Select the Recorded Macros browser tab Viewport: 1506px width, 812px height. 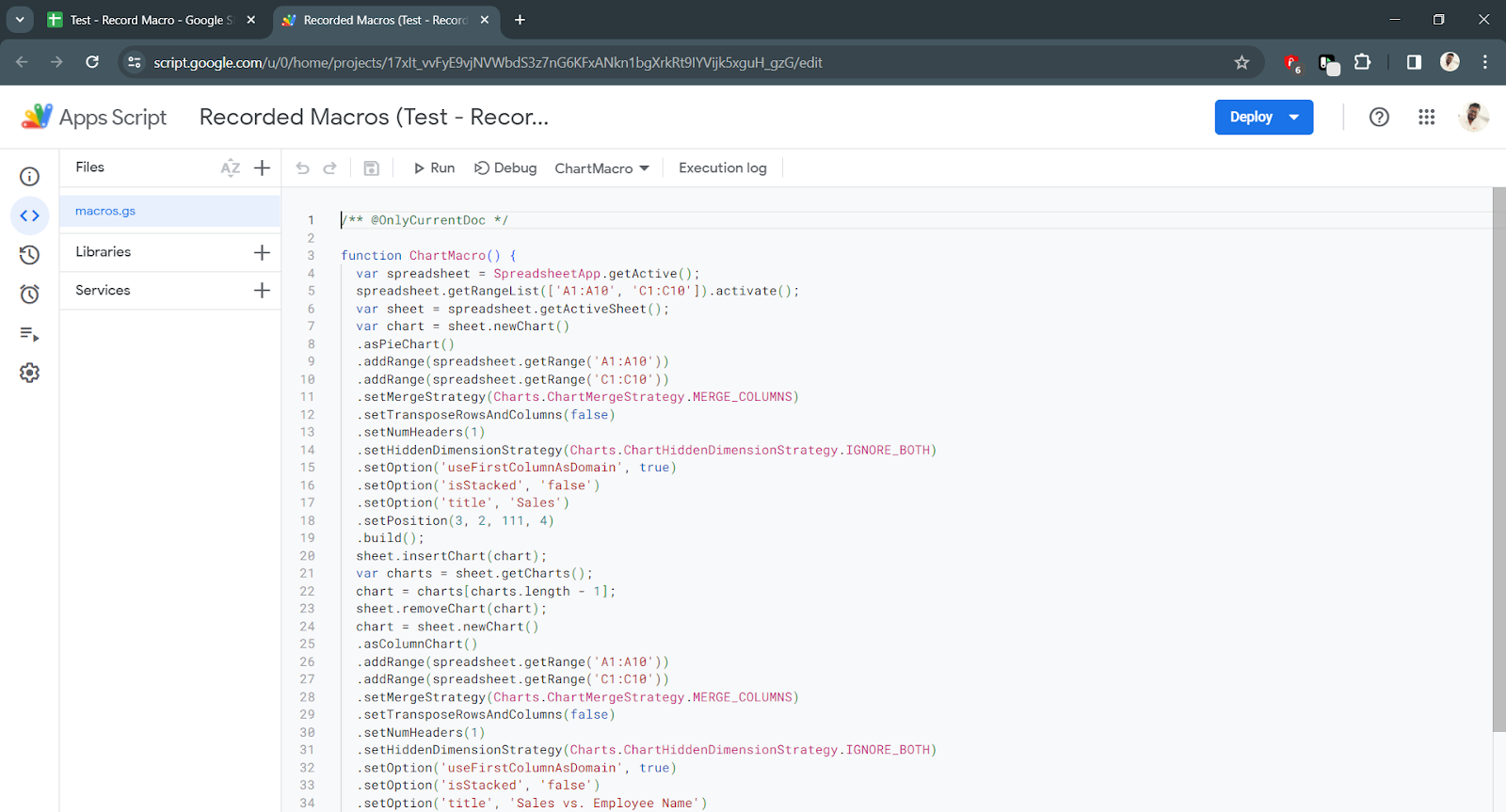tap(386, 20)
